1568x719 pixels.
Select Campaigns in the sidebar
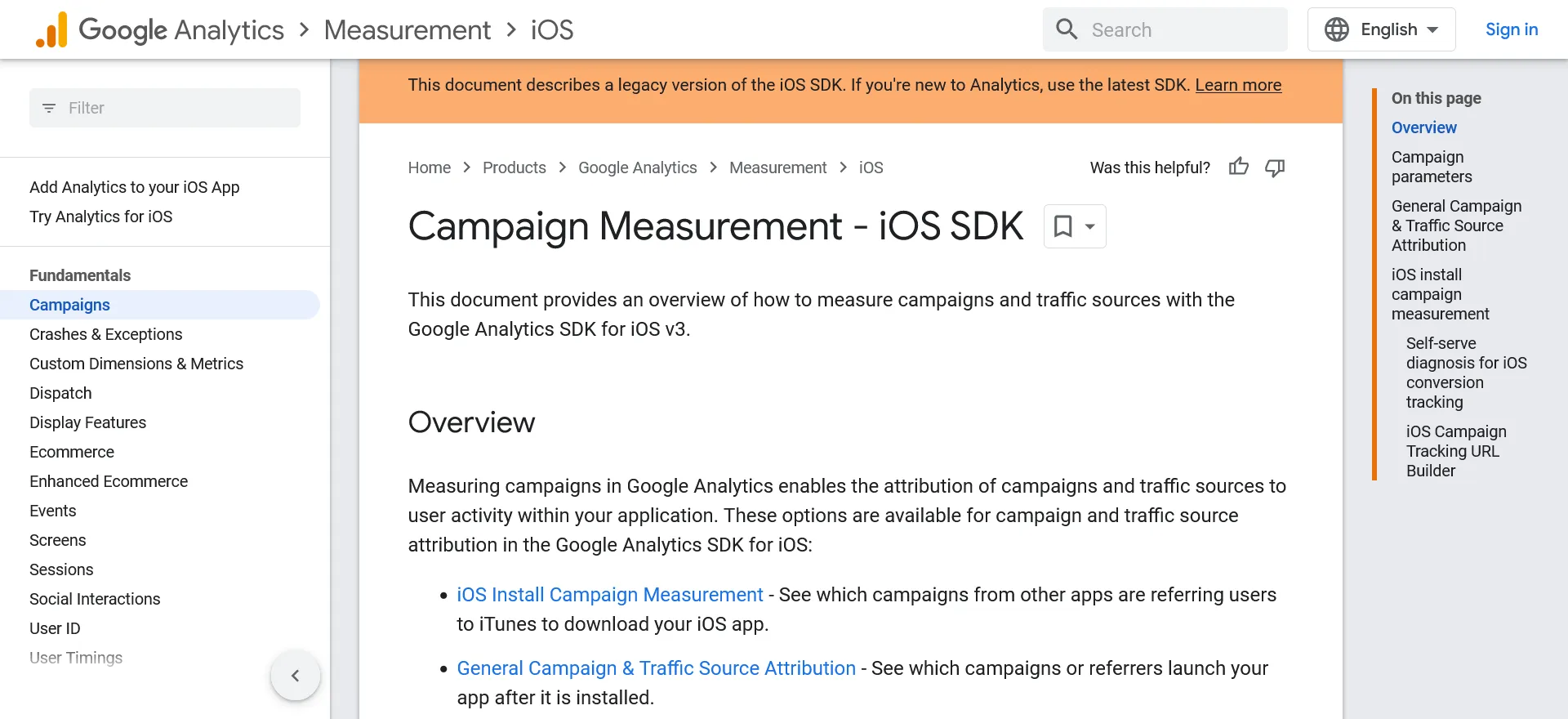click(x=160, y=305)
